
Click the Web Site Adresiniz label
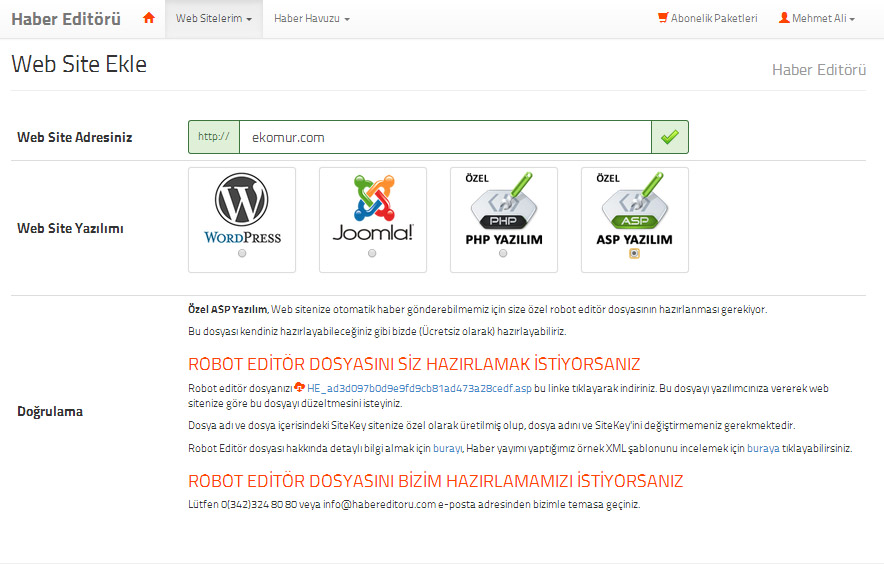(x=74, y=137)
